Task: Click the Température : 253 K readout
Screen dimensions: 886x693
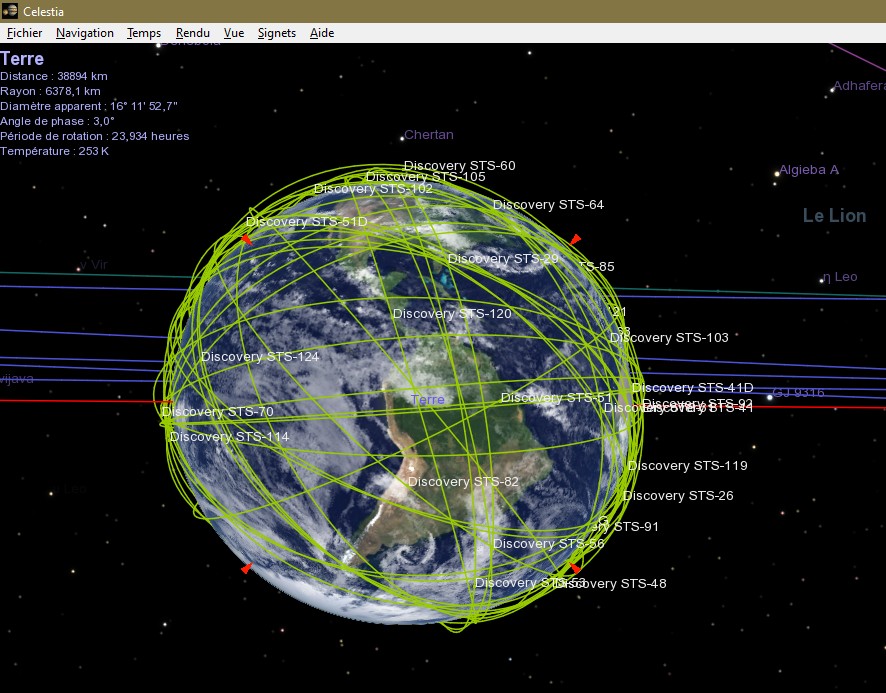Action: [x=54, y=151]
